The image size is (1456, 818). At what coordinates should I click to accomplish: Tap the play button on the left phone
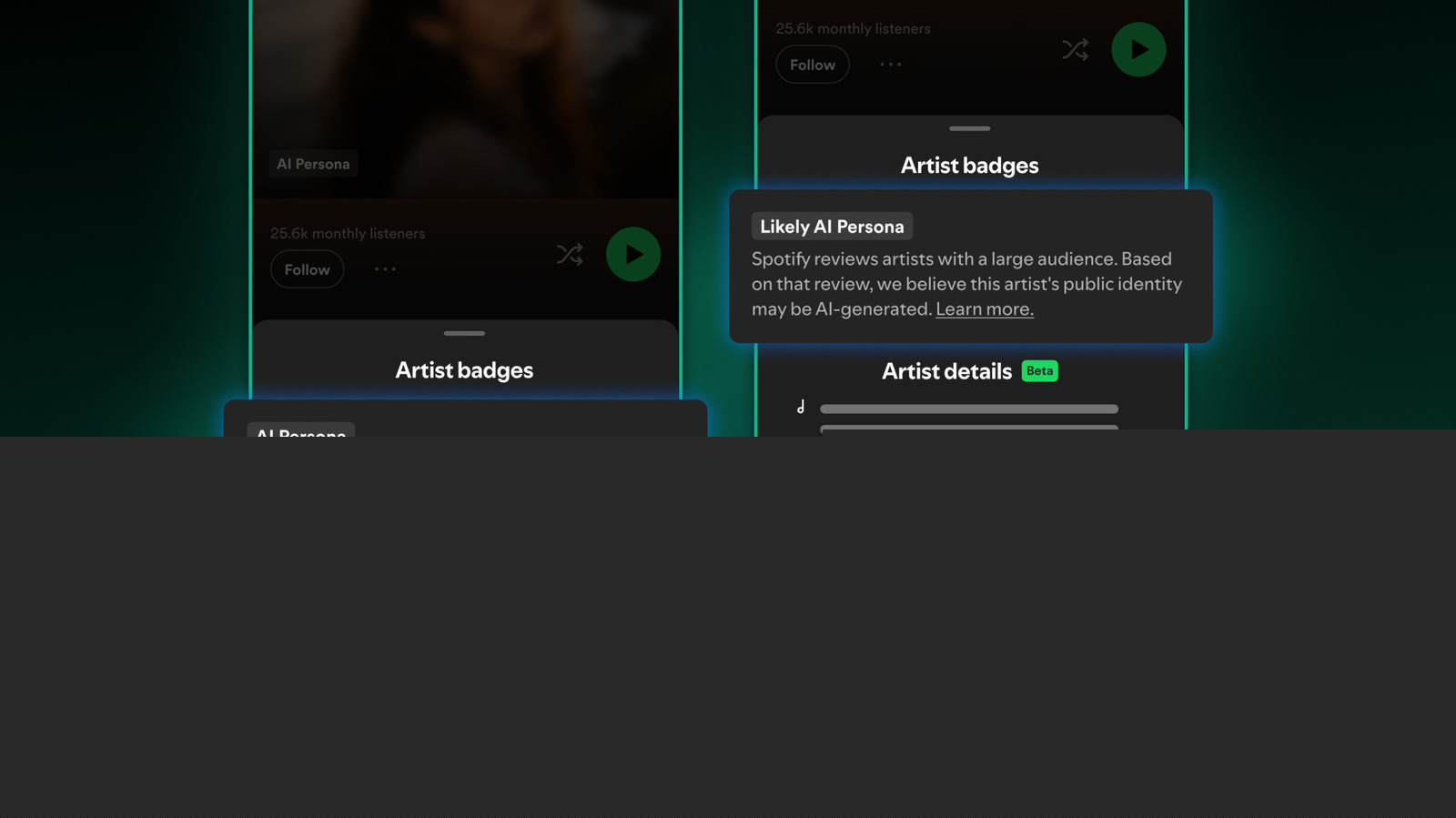pos(633,255)
